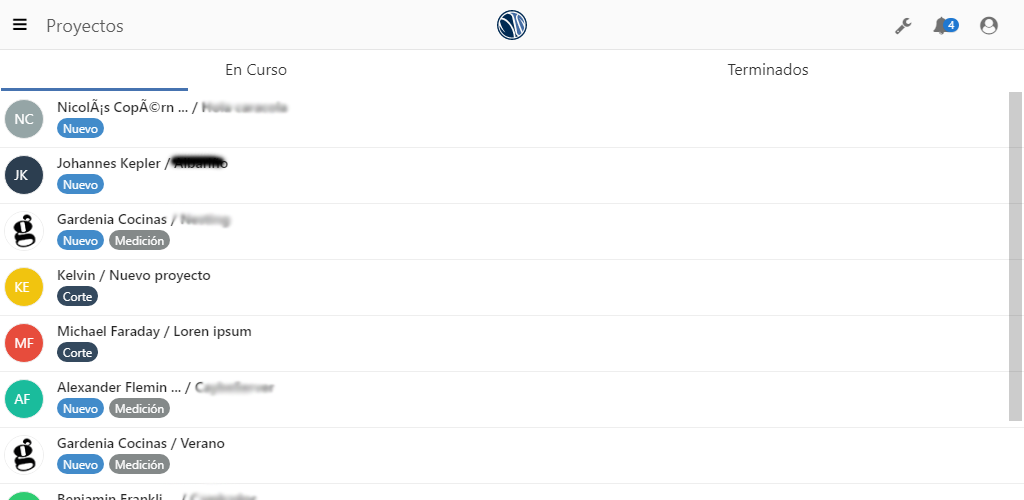This screenshot has width=1024, height=500.
Task: Open settings via the wrench icon
Action: [x=903, y=26]
